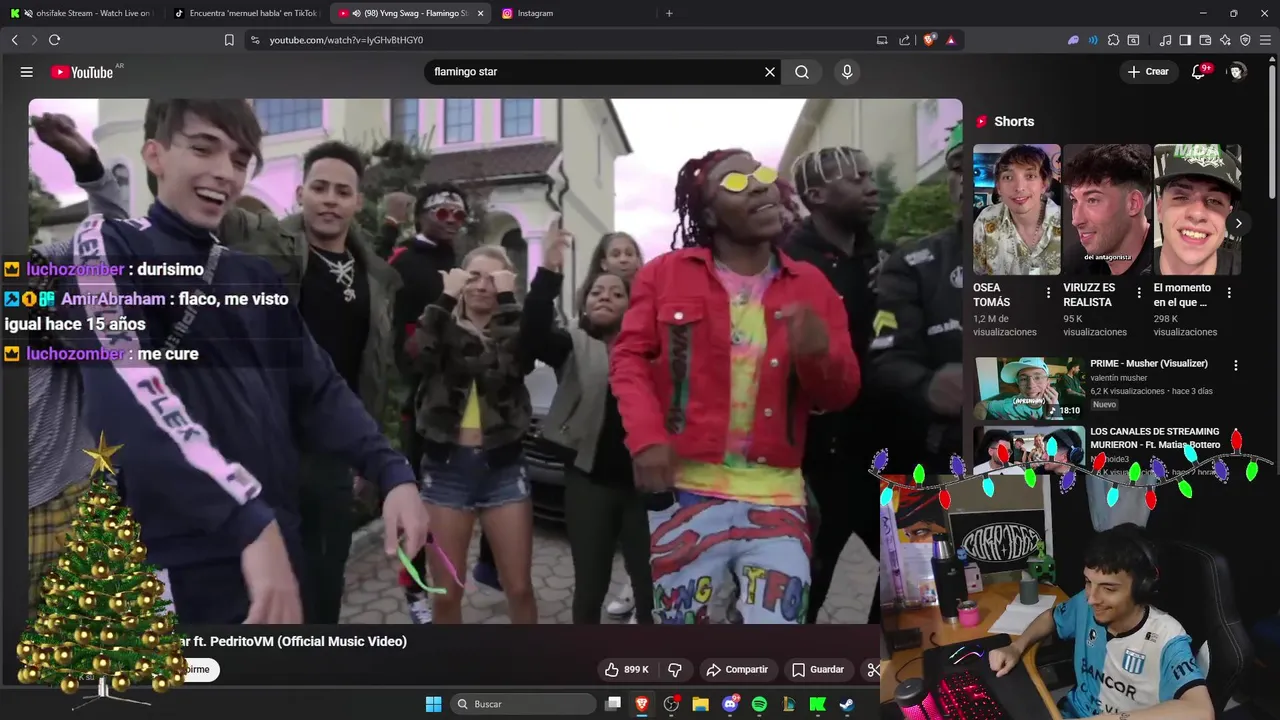This screenshot has height=720, width=1280.
Task: Open Task View on the taskbar
Action: (613, 704)
